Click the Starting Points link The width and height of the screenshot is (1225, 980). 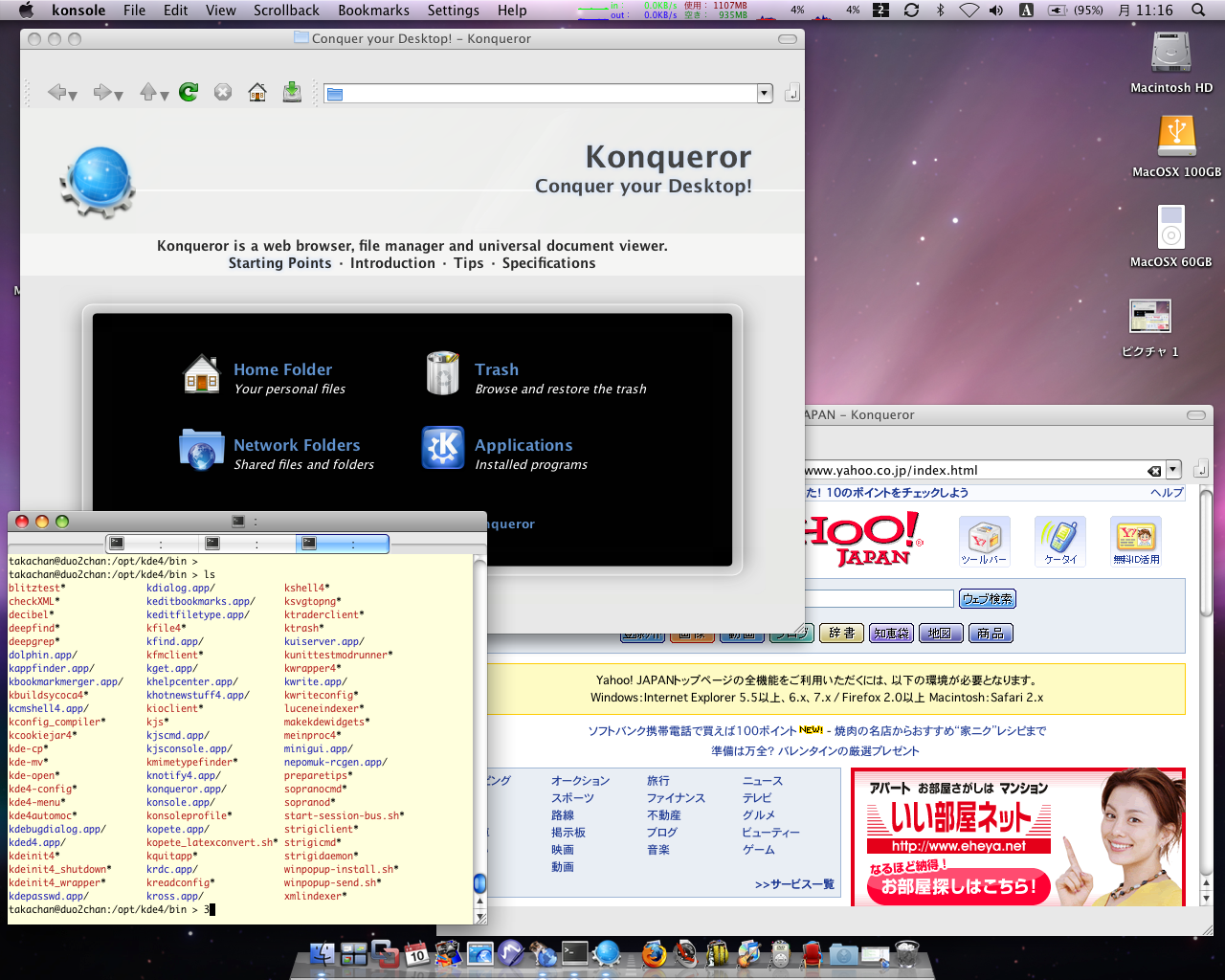(279, 263)
